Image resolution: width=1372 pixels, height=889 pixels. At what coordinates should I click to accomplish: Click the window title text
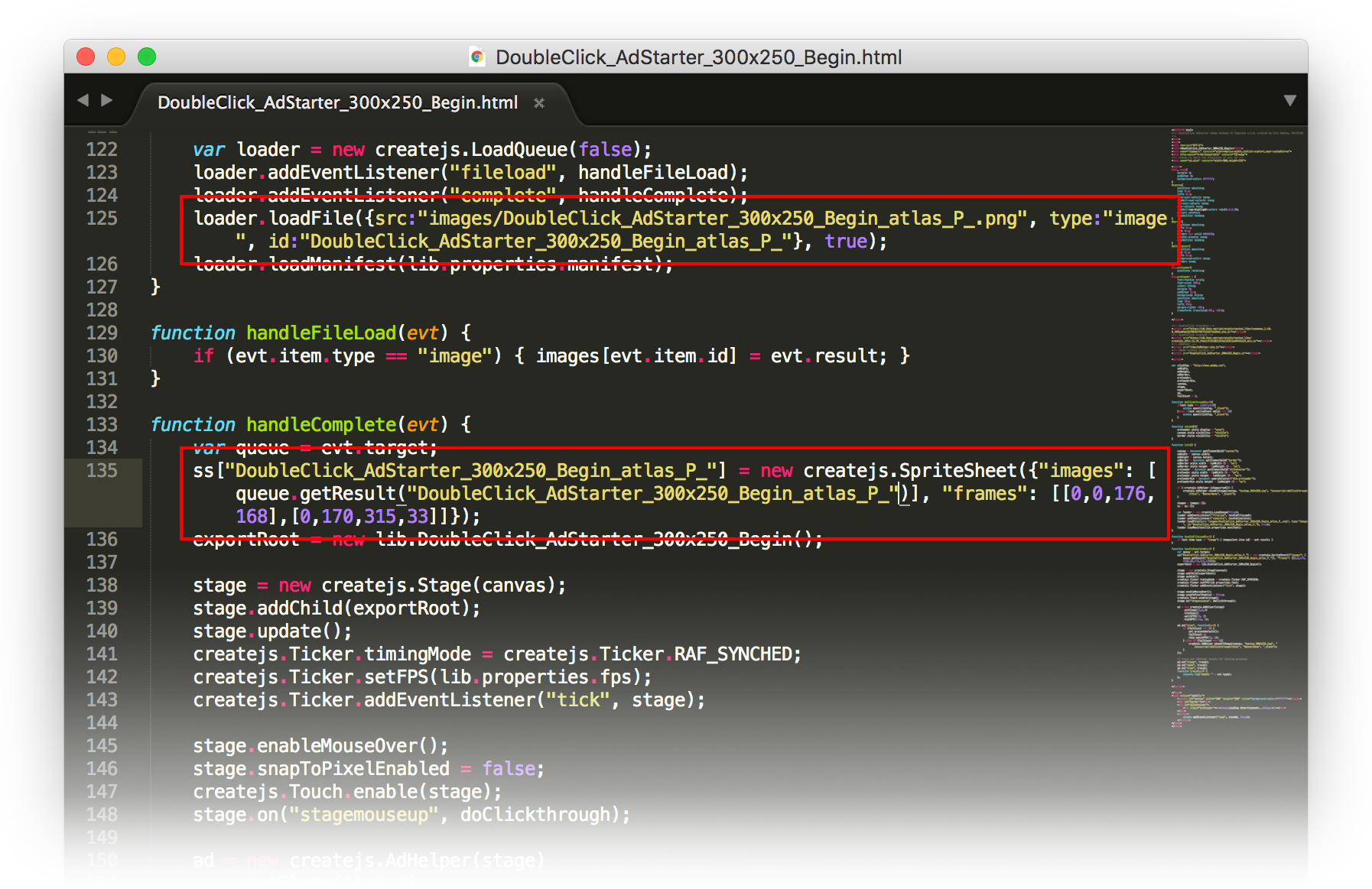[699, 57]
